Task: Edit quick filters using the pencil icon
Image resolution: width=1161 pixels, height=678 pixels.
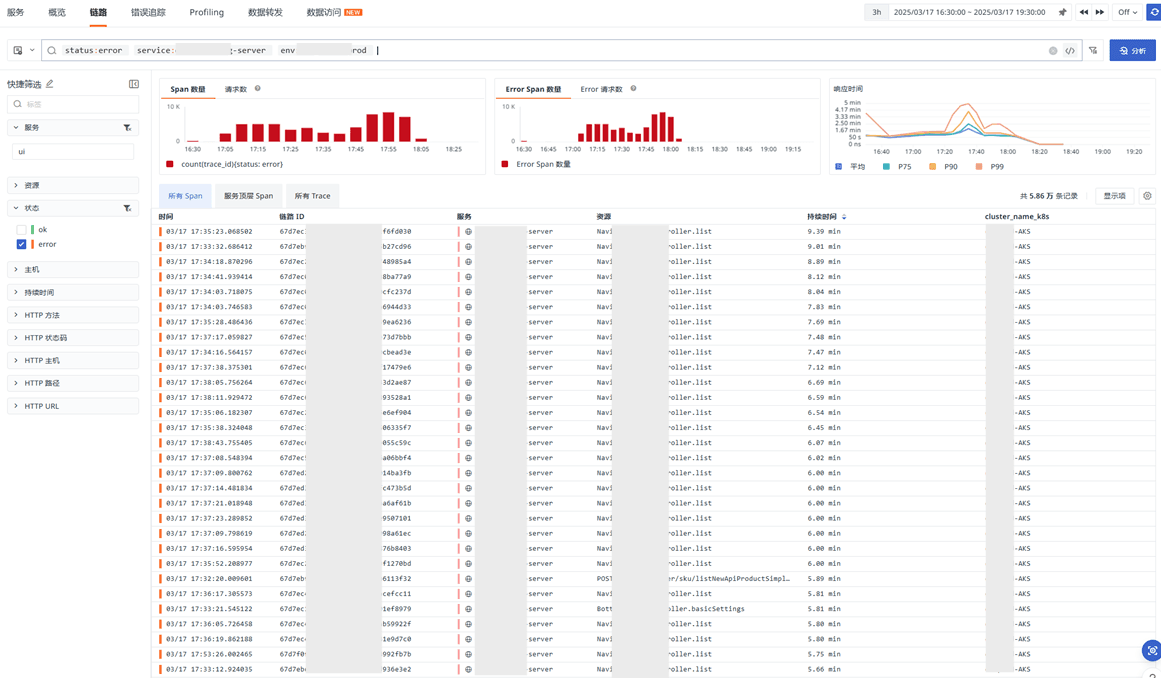Action: point(50,84)
